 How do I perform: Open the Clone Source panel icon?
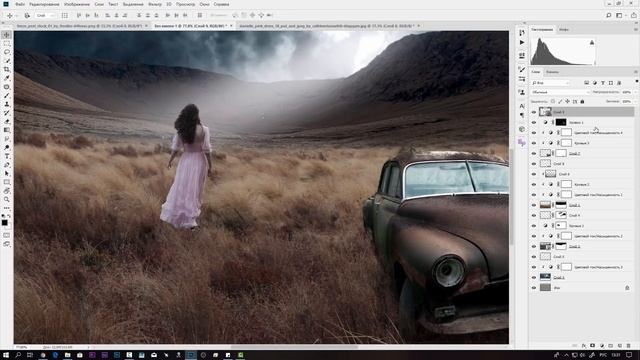[x=522, y=92]
